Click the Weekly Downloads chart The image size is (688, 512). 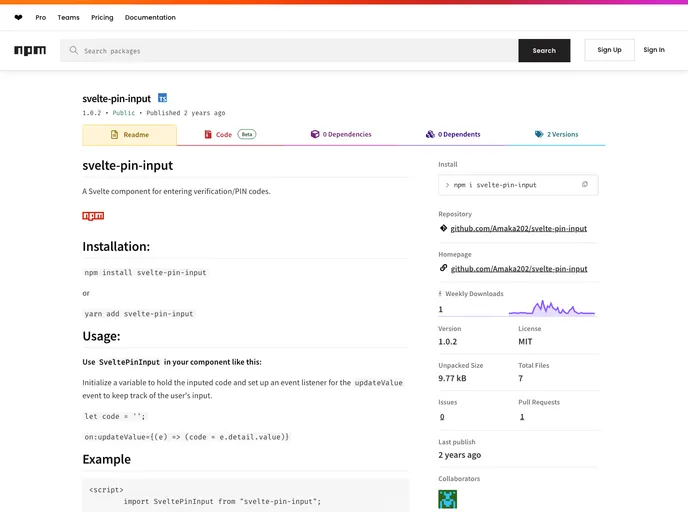[552, 308]
